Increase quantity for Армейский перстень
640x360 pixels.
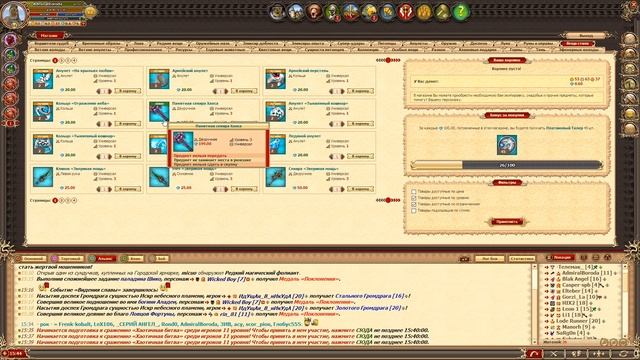(342, 91)
